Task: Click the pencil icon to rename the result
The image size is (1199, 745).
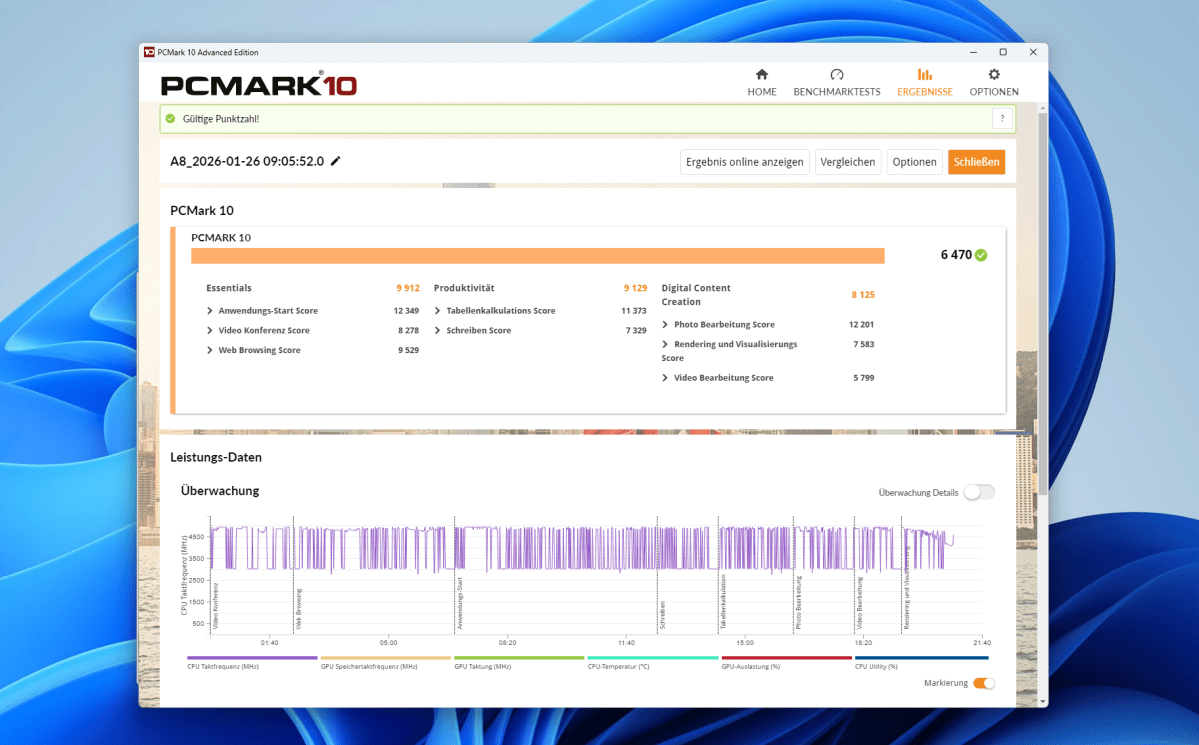Action: (x=337, y=161)
